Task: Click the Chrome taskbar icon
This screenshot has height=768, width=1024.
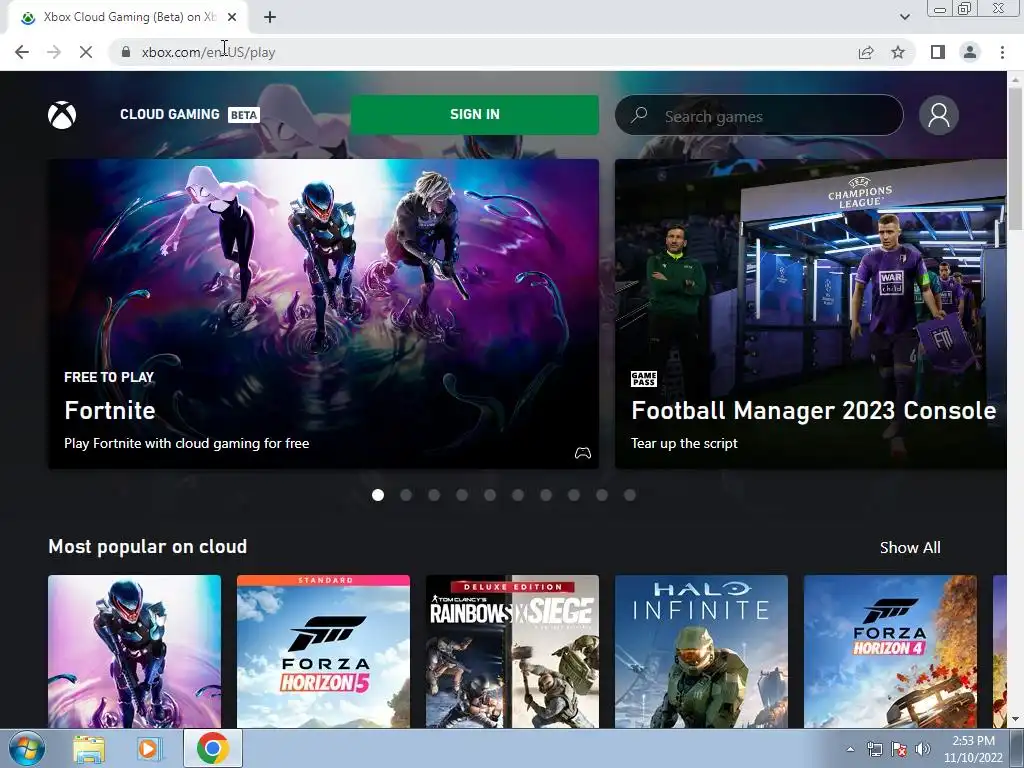Action: tap(212, 748)
